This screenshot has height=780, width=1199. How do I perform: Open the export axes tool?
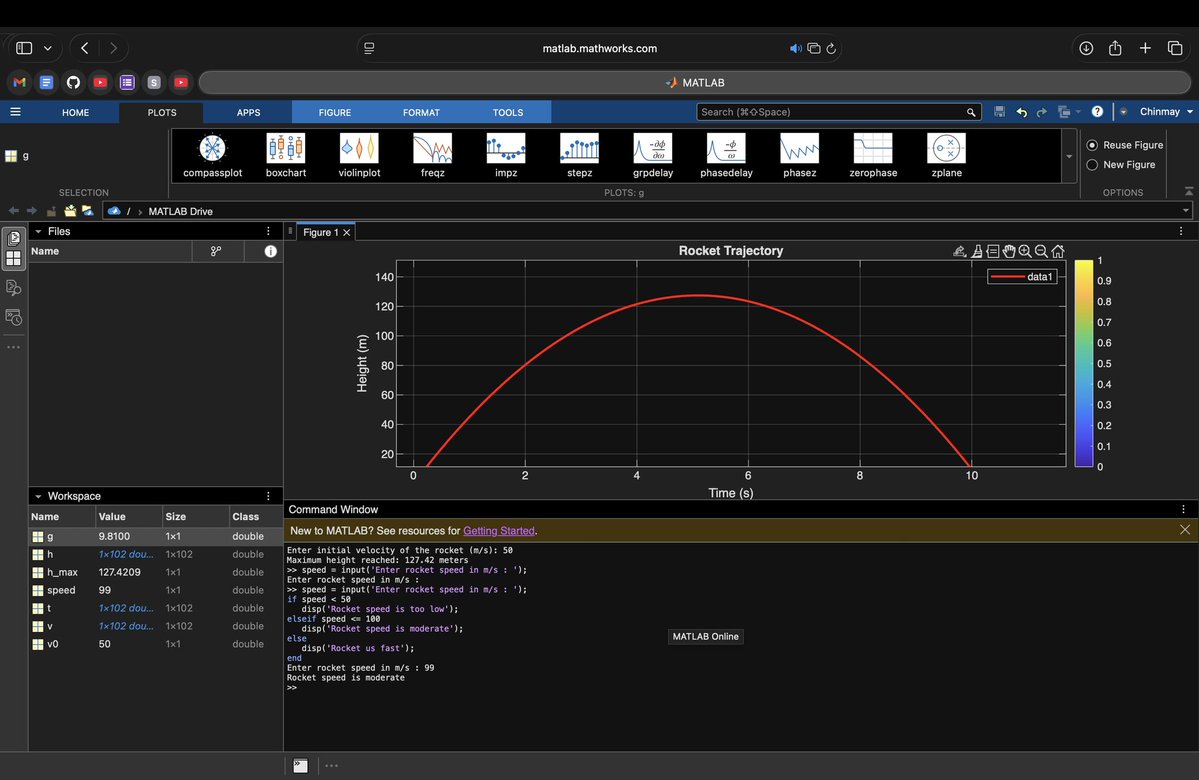[x=960, y=251]
